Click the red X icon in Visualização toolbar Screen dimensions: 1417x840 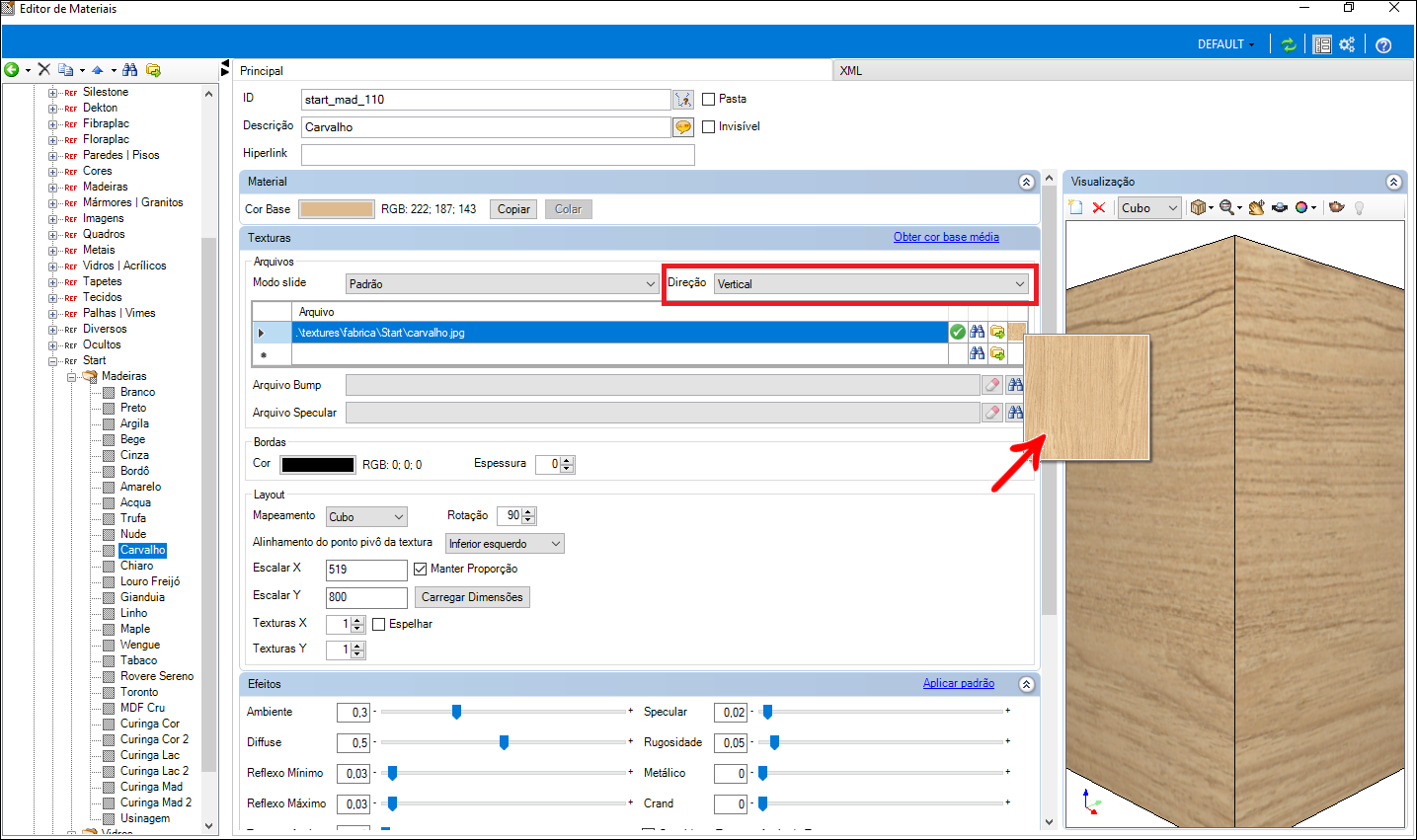click(1099, 207)
